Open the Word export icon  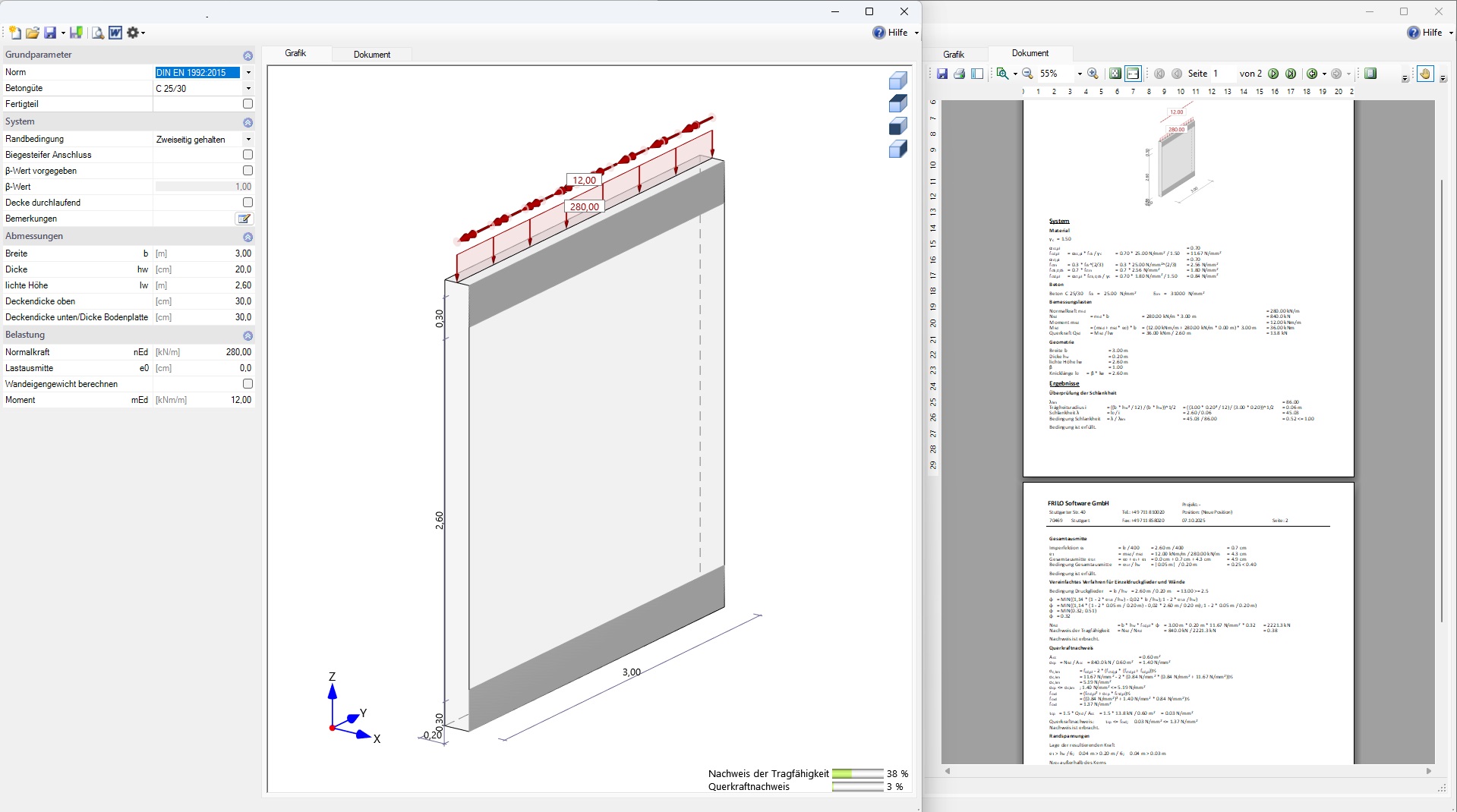[115, 33]
